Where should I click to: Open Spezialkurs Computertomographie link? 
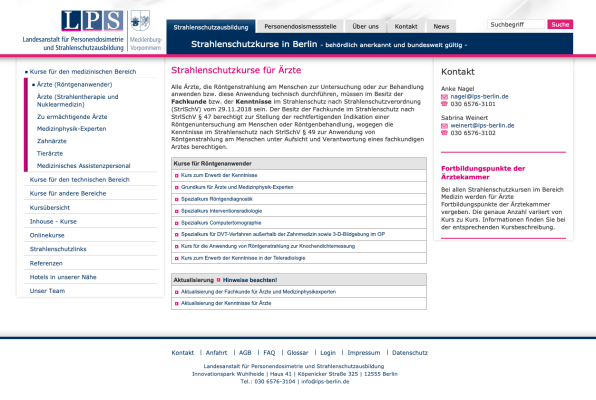(221, 223)
